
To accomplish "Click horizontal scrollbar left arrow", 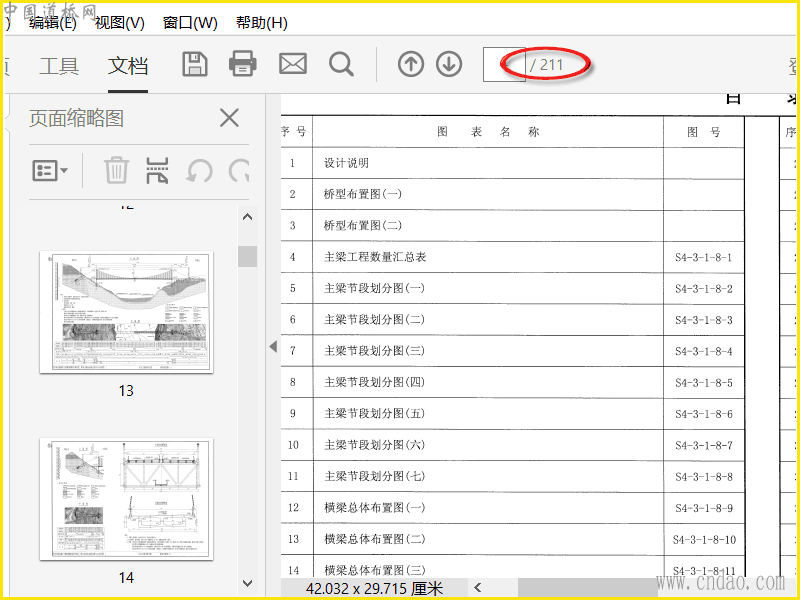I will tap(478, 587).
